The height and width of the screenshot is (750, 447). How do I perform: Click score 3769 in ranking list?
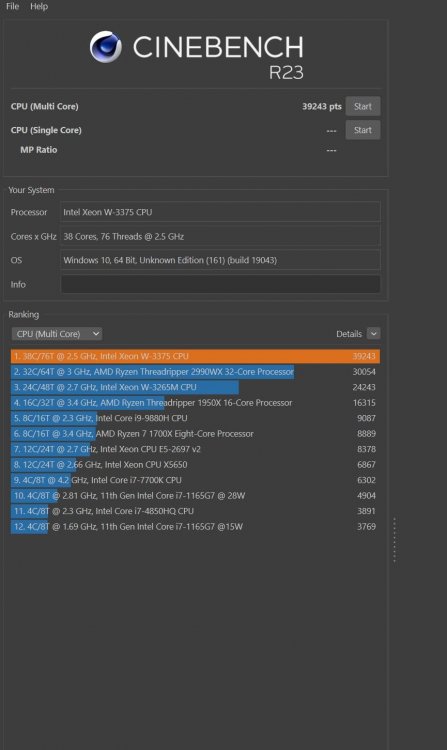tap(366, 527)
